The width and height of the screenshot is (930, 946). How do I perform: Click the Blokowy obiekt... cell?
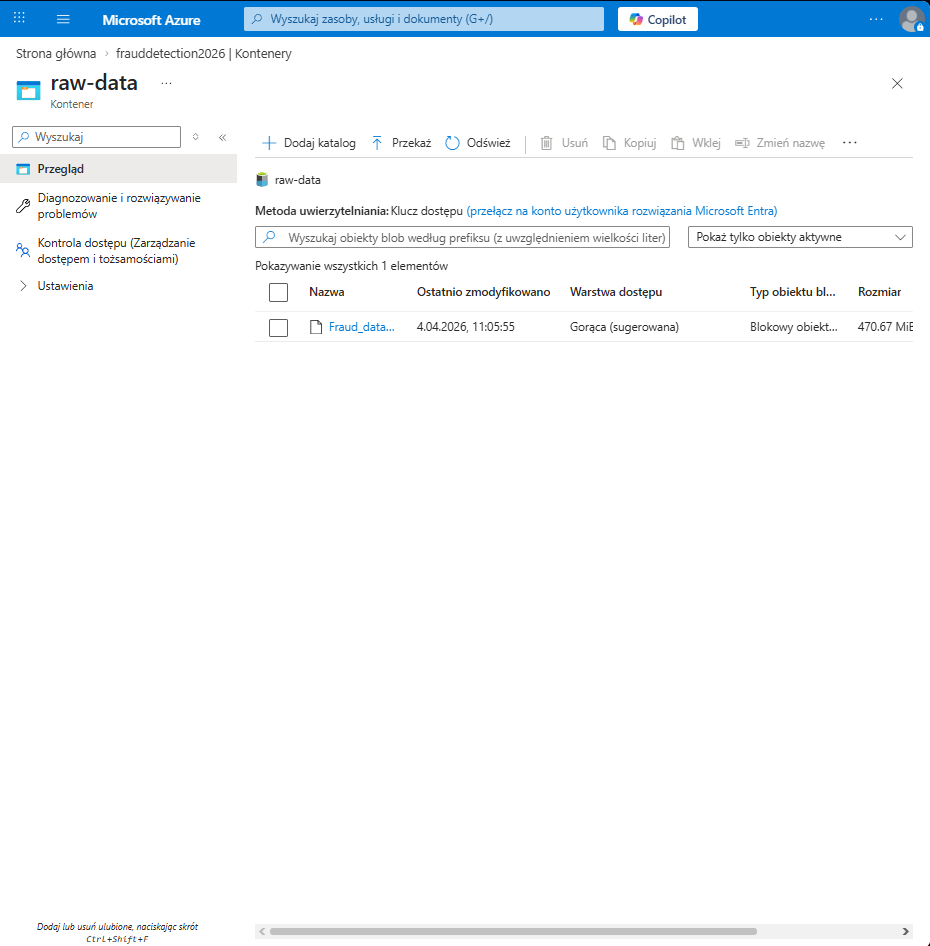[794, 327]
